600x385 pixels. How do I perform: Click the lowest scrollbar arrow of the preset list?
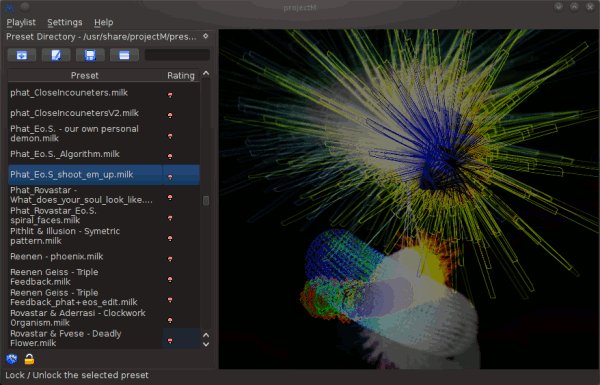pos(206,344)
